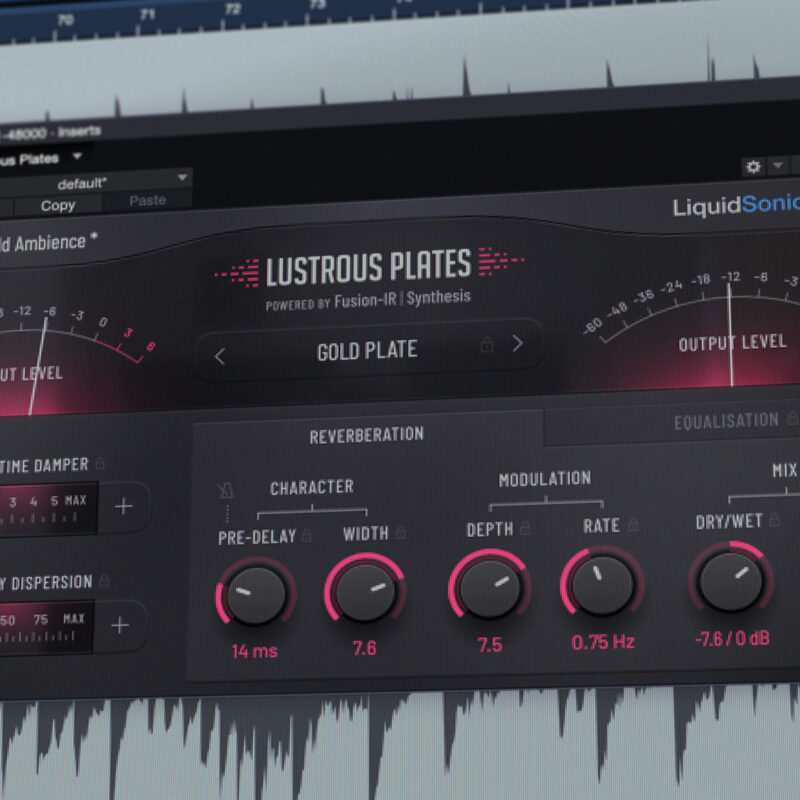Lock the Time Damper setting
Image resolution: width=800 pixels, height=800 pixels.
(100, 463)
